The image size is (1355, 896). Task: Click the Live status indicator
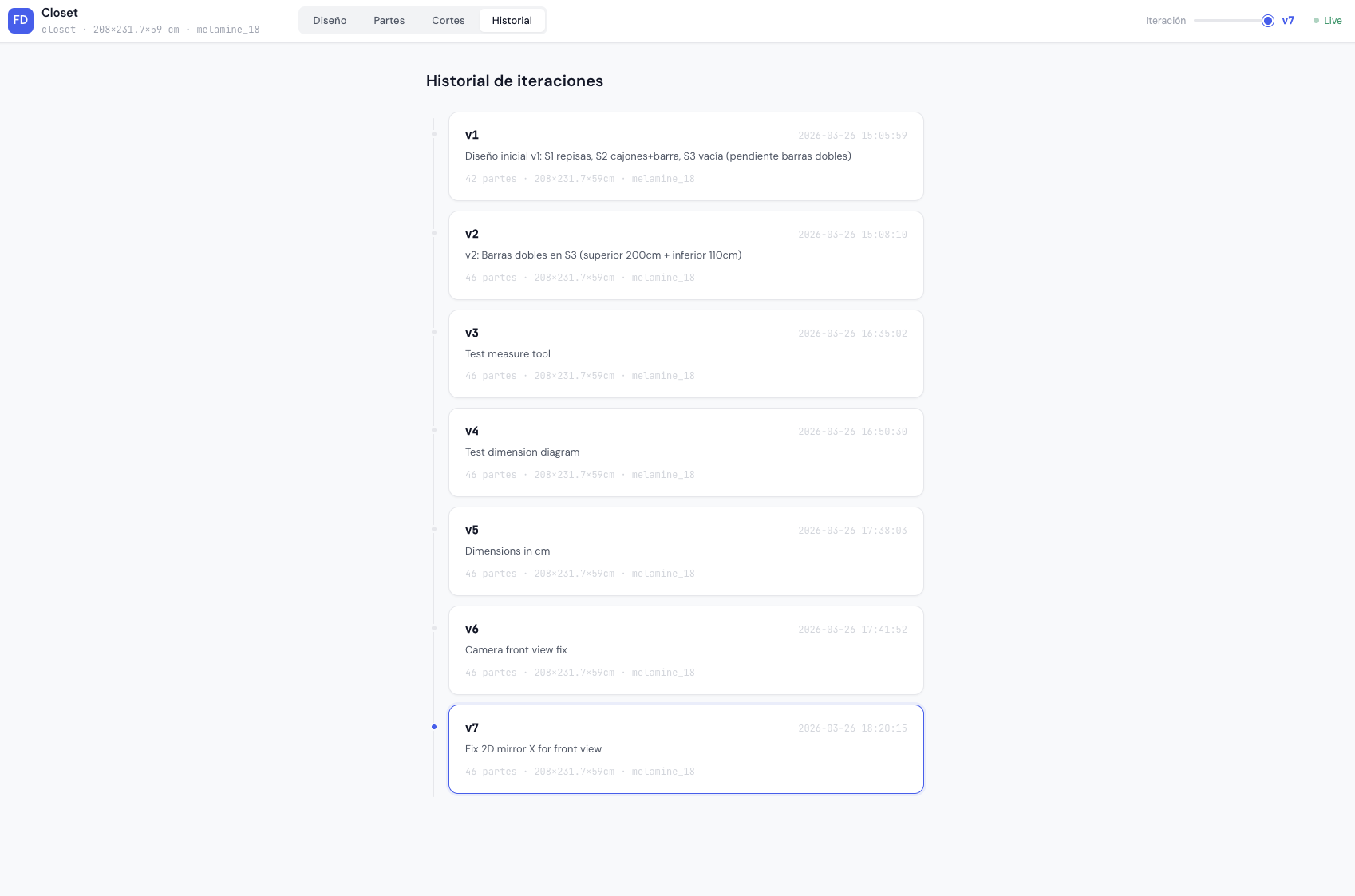coord(1328,21)
